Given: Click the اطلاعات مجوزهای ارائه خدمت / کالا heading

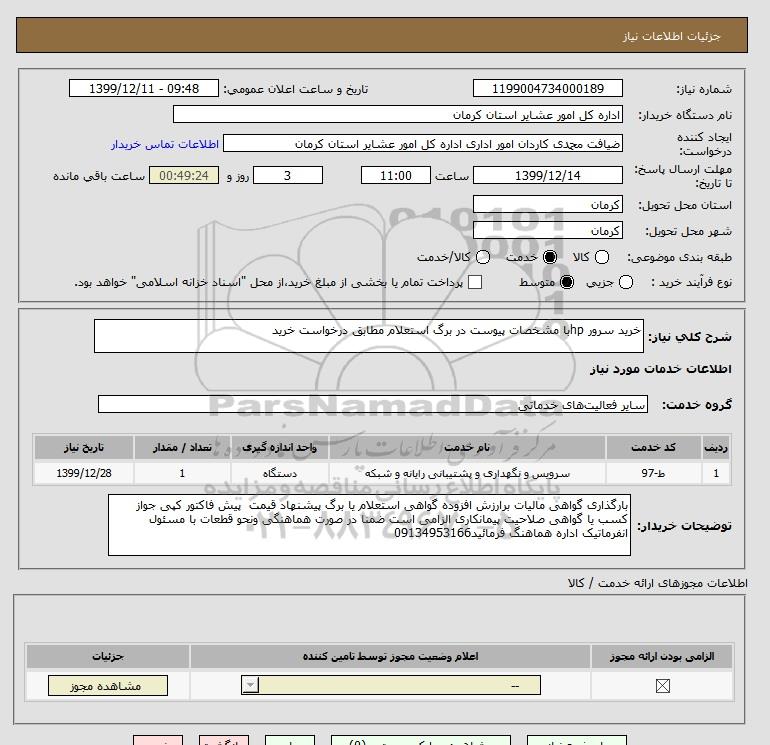Looking at the screenshot, I should click(658, 583).
